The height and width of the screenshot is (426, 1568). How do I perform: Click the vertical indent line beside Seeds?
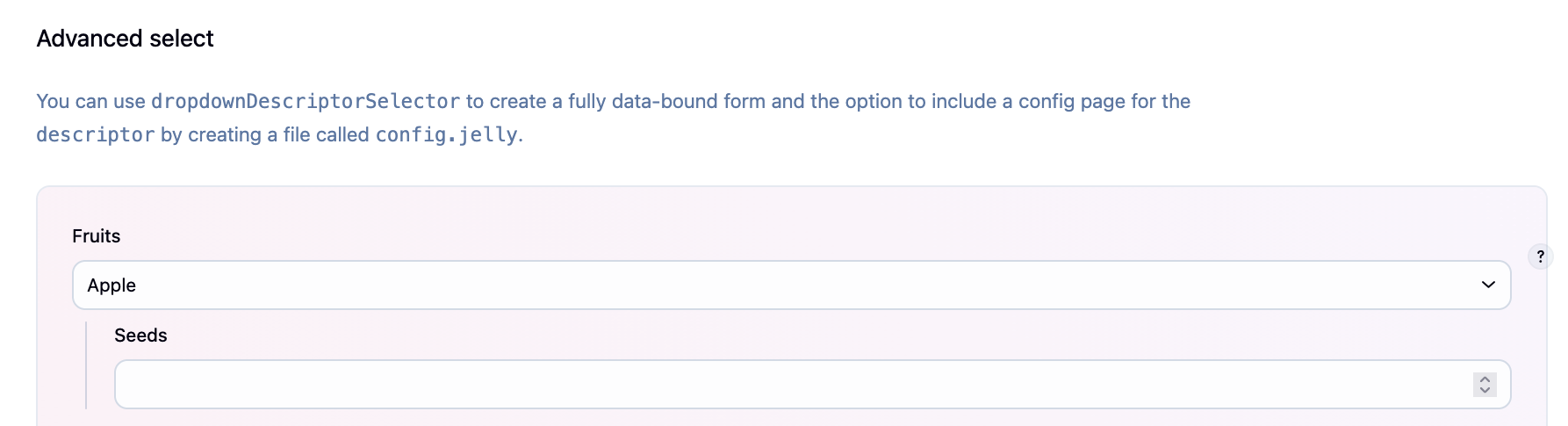[x=86, y=365]
